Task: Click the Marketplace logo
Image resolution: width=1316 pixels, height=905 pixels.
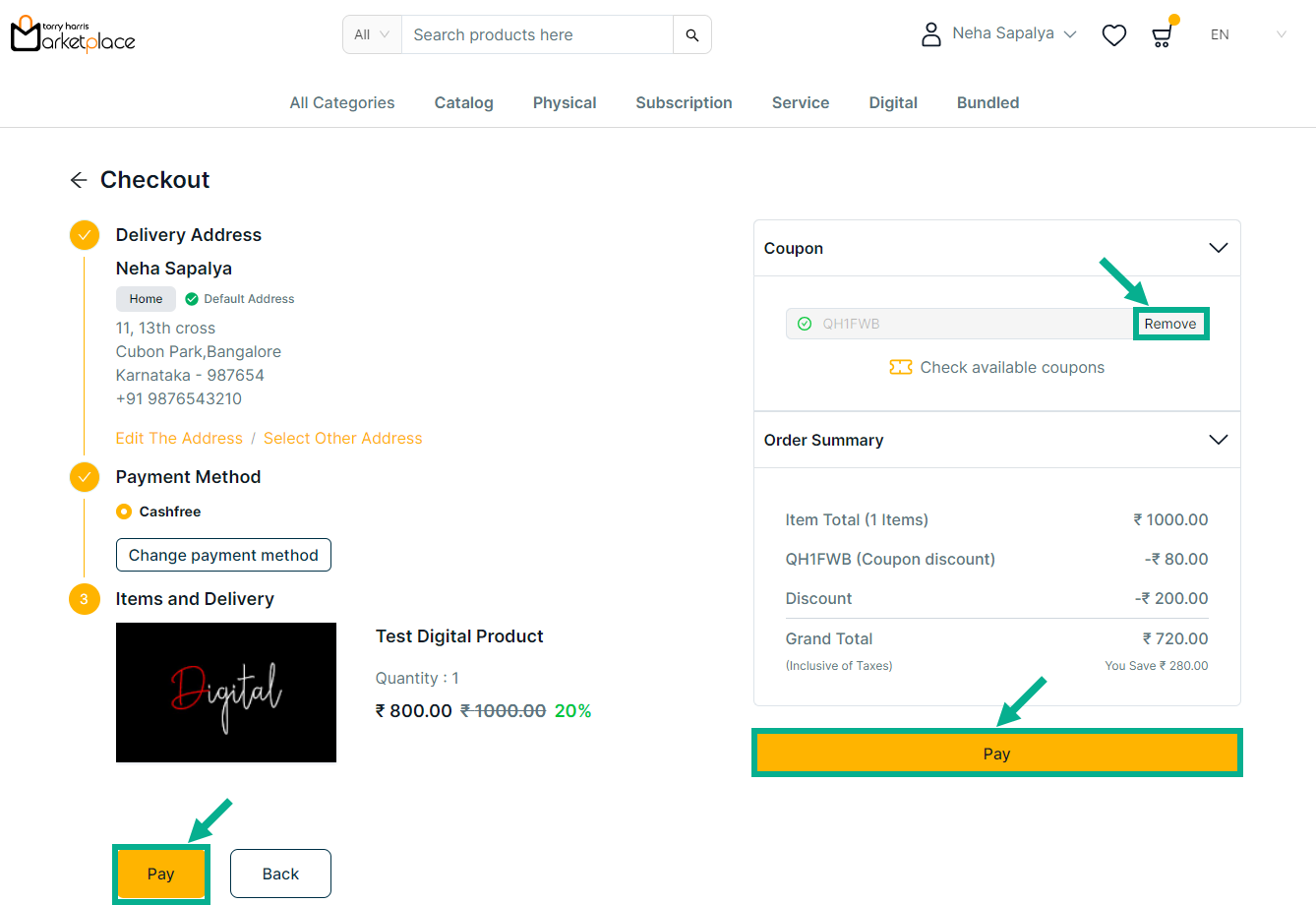Action: click(x=73, y=34)
